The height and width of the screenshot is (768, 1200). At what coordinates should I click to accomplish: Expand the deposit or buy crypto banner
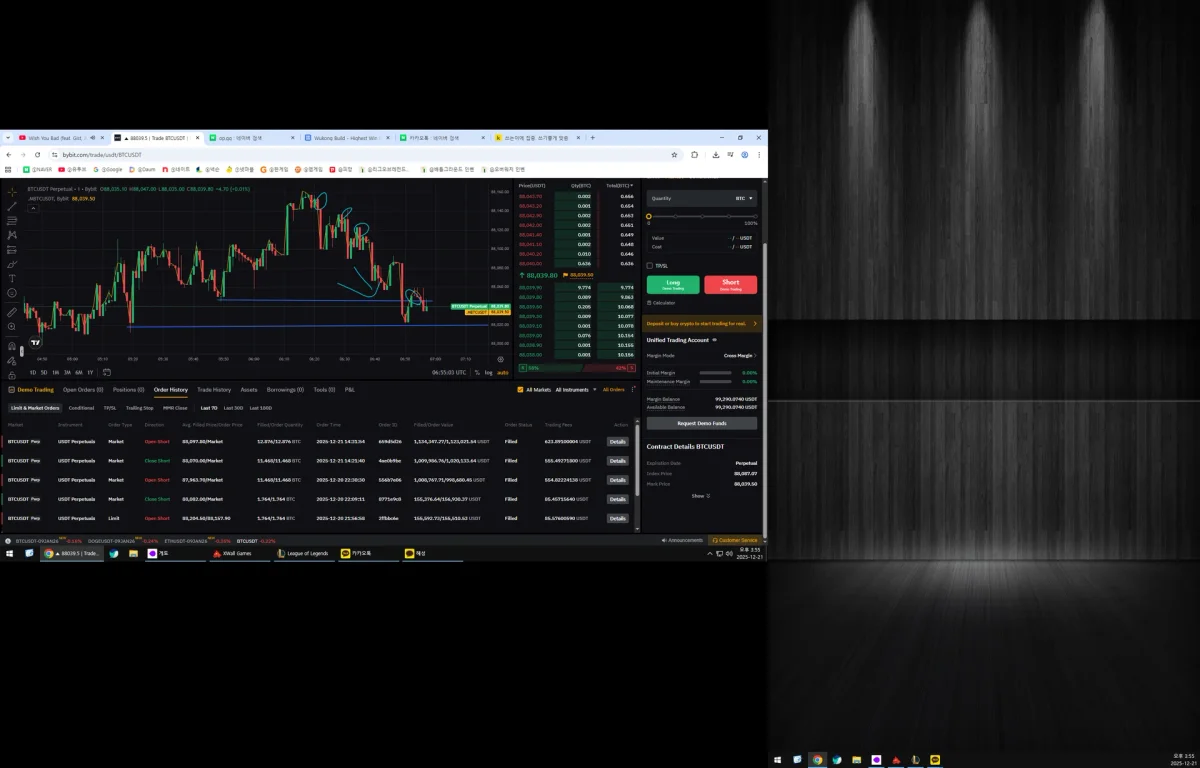tap(703, 324)
